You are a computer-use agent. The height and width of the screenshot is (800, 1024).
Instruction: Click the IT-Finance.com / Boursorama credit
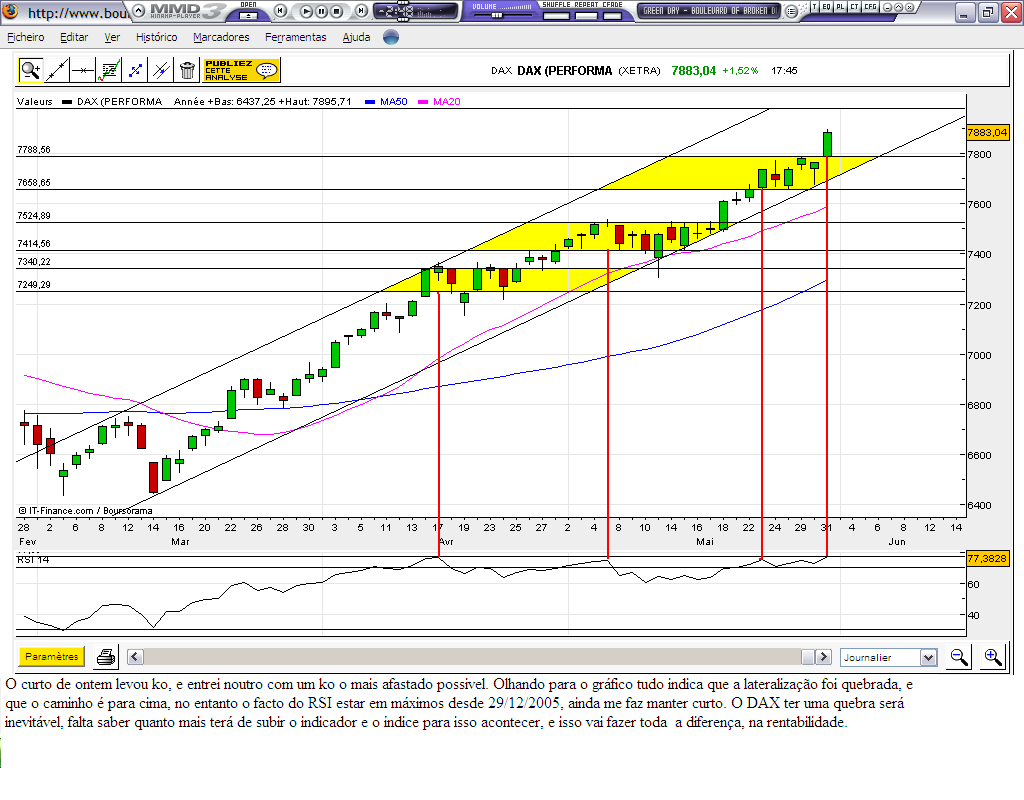[x=86, y=511]
